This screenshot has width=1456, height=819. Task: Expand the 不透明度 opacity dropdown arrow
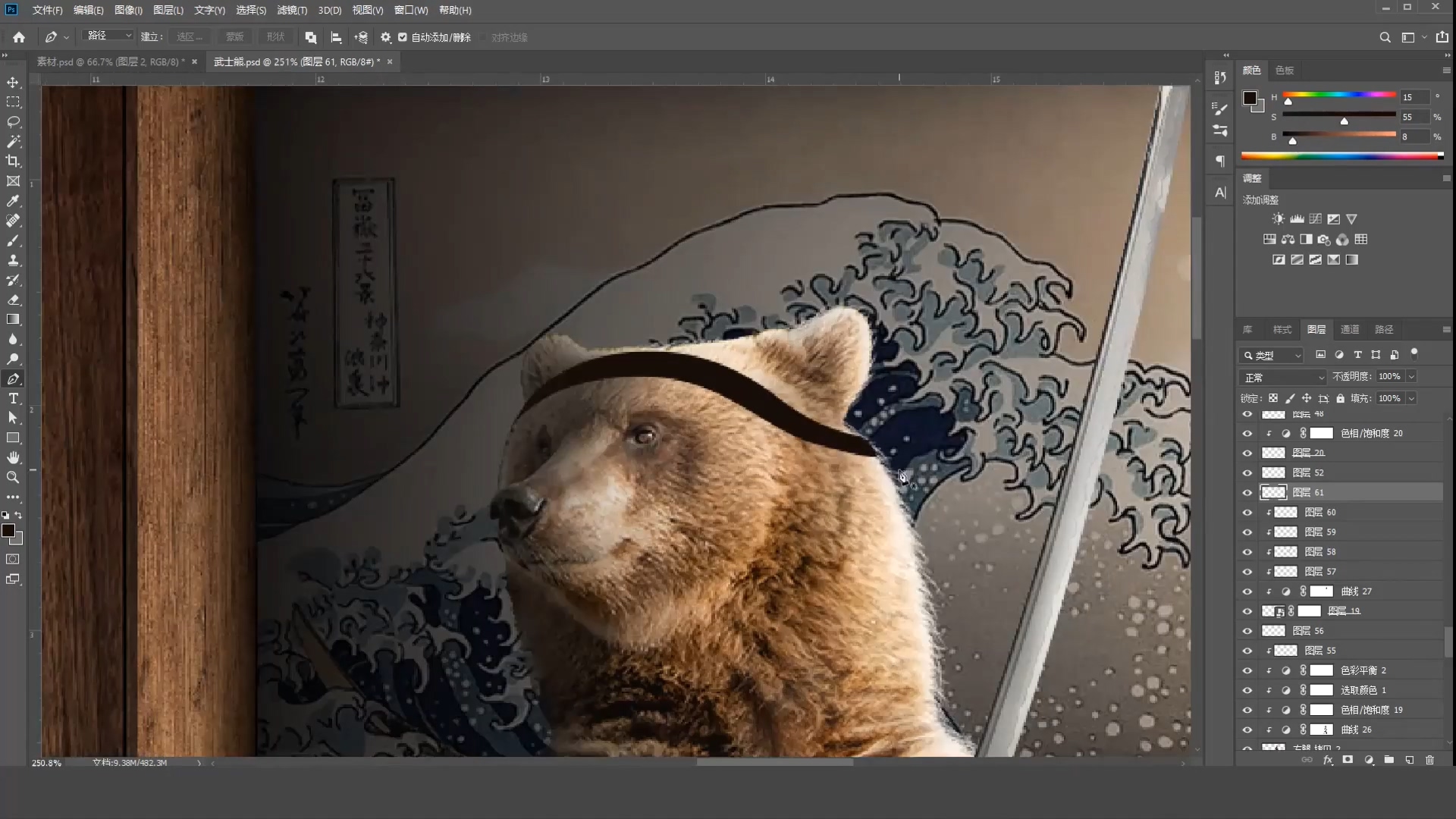click(x=1411, y=377)
